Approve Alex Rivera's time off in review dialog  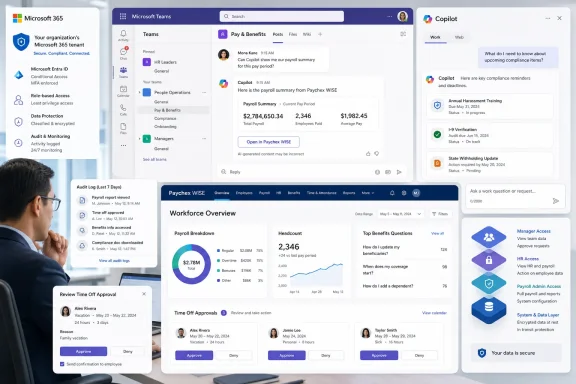(x=83, y=351)
